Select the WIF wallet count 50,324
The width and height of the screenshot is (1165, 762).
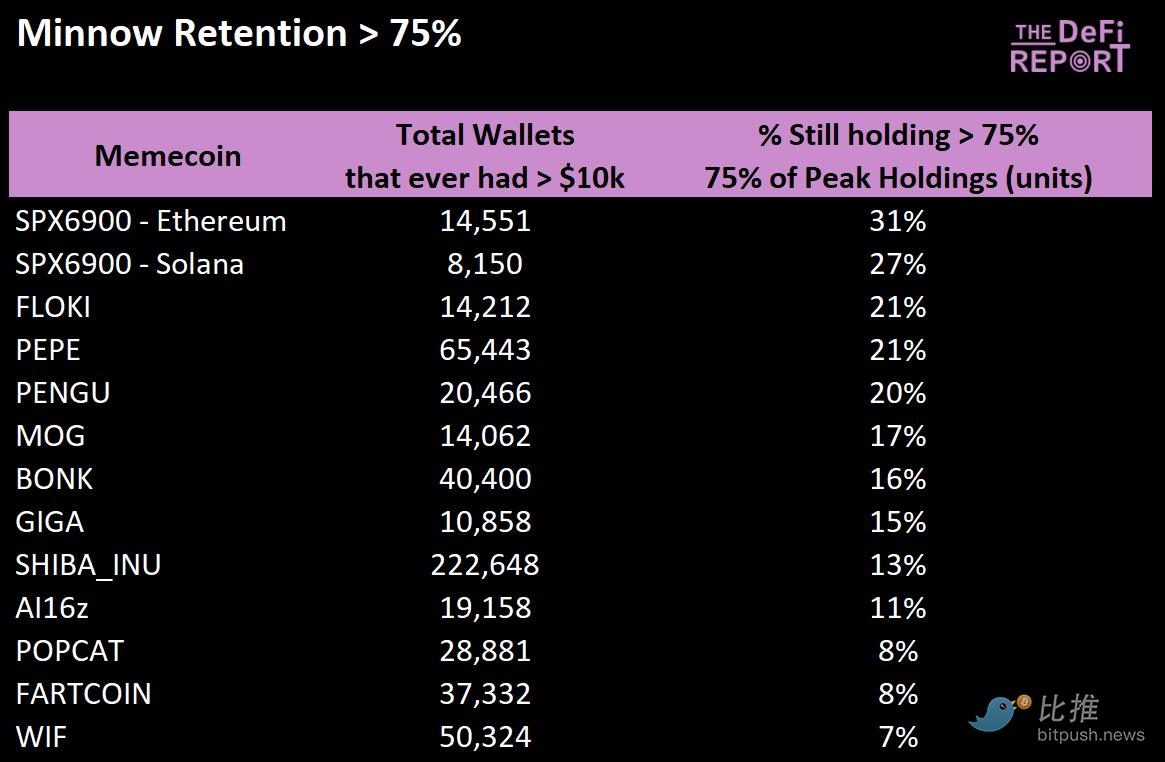pos(485,737)
